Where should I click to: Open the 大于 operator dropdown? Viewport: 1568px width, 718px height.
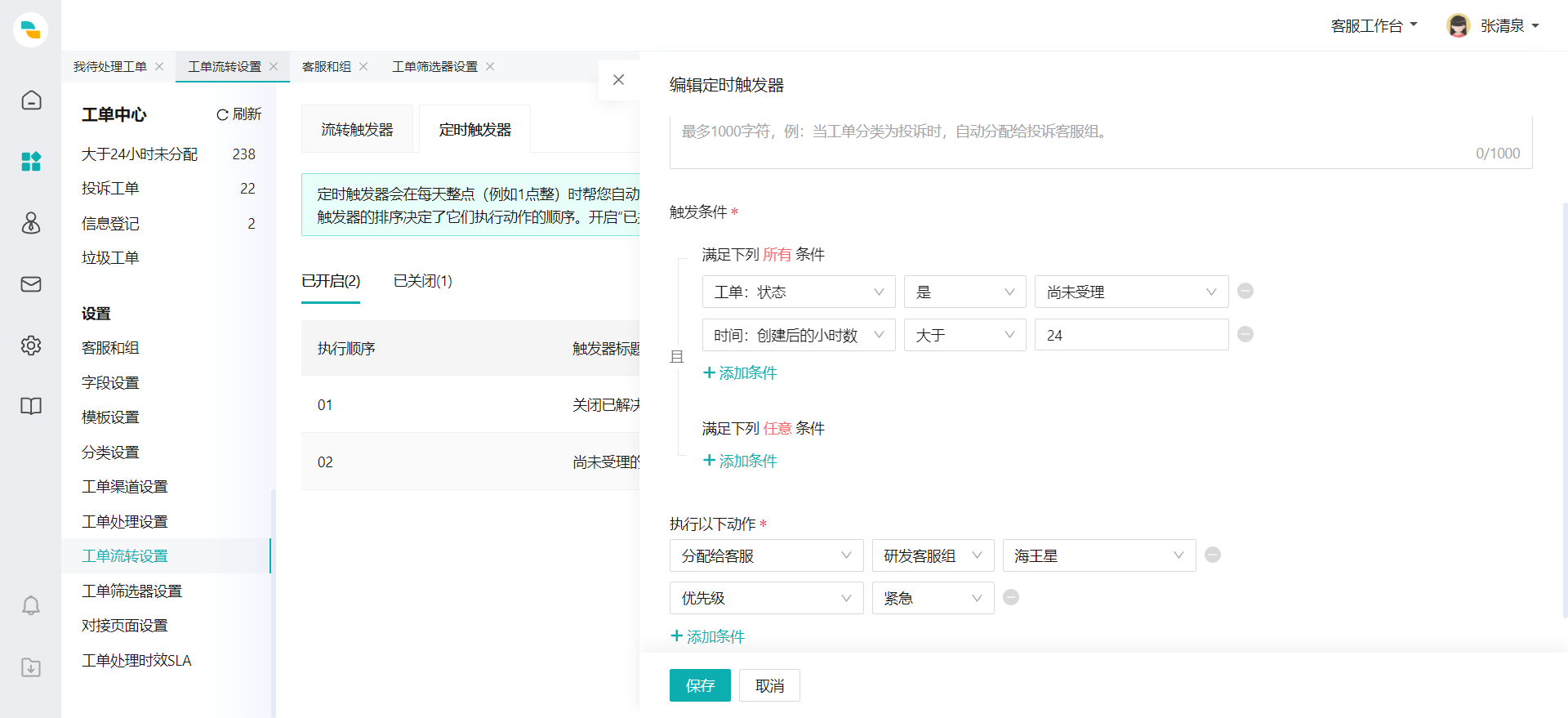[x=964, y=335]
